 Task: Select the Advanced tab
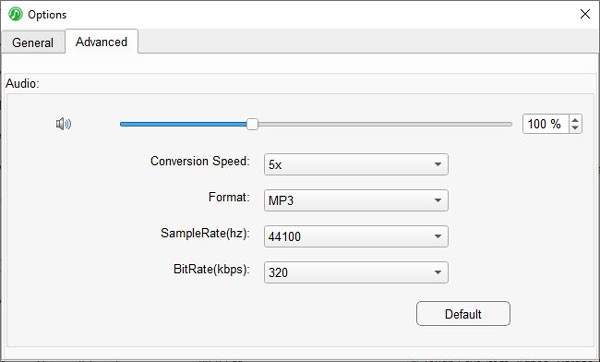pos(101,42)
